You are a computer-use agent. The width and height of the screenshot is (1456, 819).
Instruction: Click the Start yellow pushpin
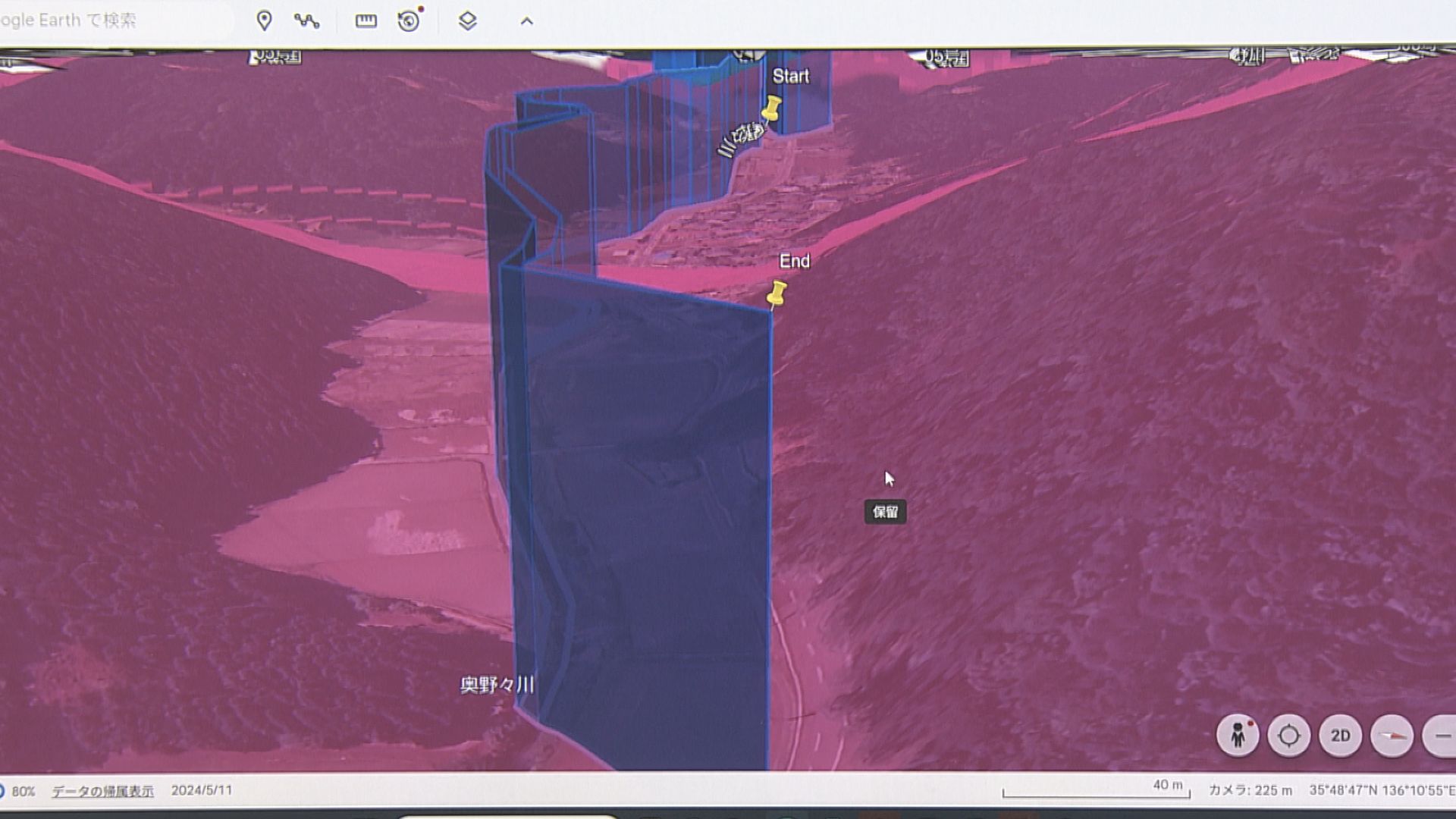coord(772,108)
